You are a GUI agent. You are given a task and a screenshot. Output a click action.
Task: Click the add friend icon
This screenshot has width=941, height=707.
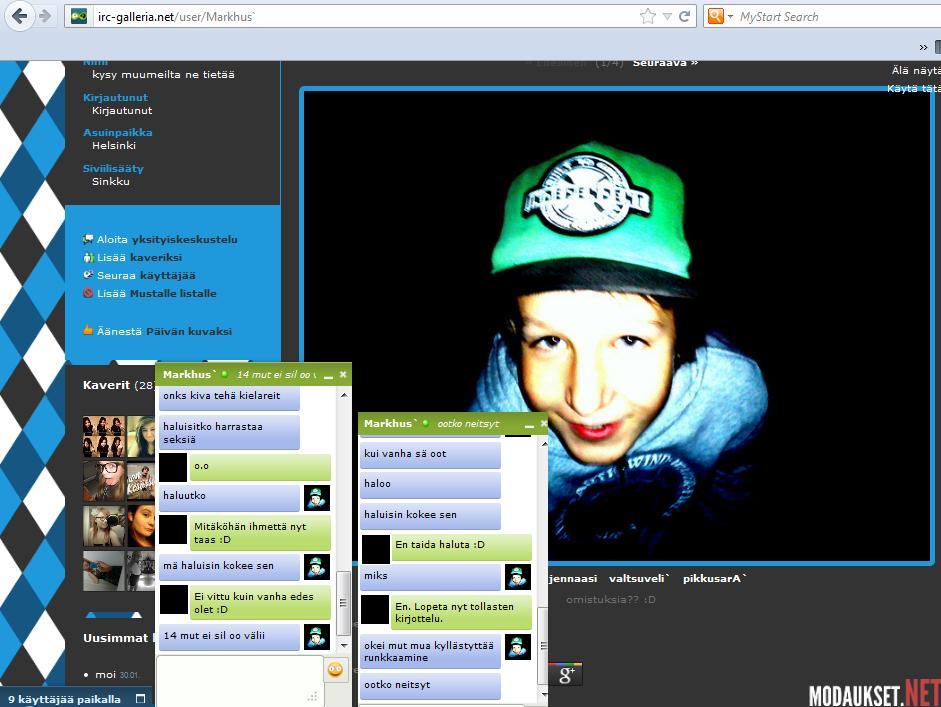pos(88,257)
